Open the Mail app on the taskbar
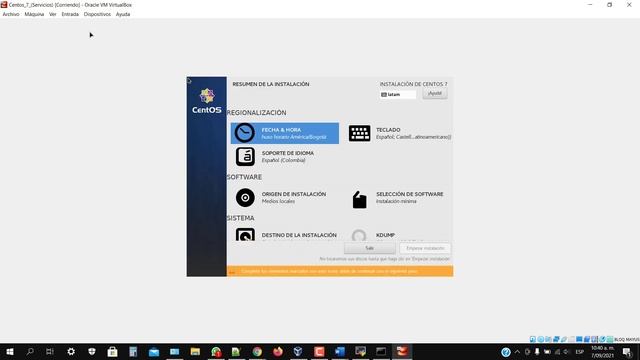The height and width of the screenshot is (360, 640). click(154, 351)
